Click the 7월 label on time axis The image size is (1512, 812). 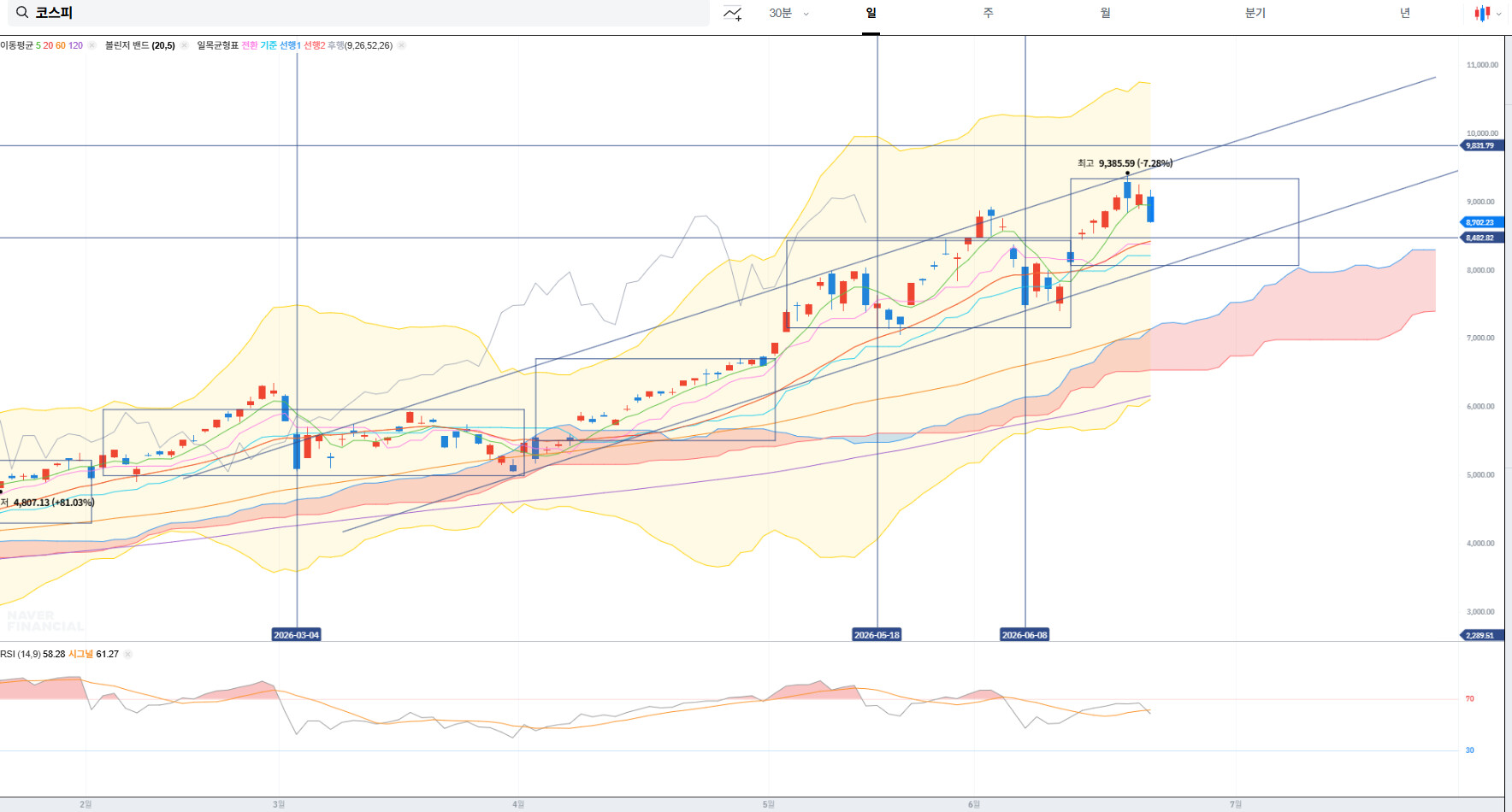[x=1235, y=804]
